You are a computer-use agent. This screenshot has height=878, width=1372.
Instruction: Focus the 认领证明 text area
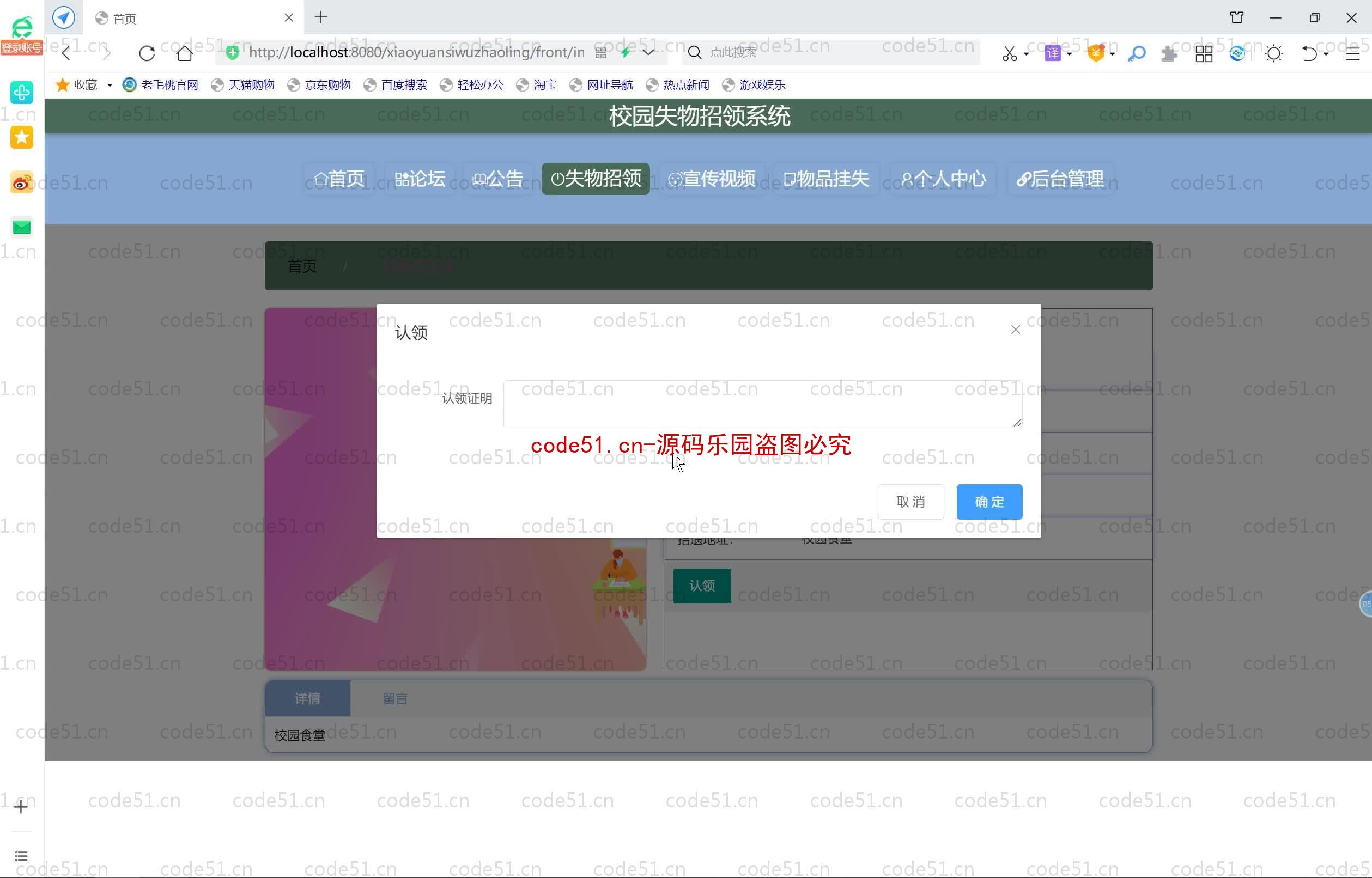(x=762, y=404)
